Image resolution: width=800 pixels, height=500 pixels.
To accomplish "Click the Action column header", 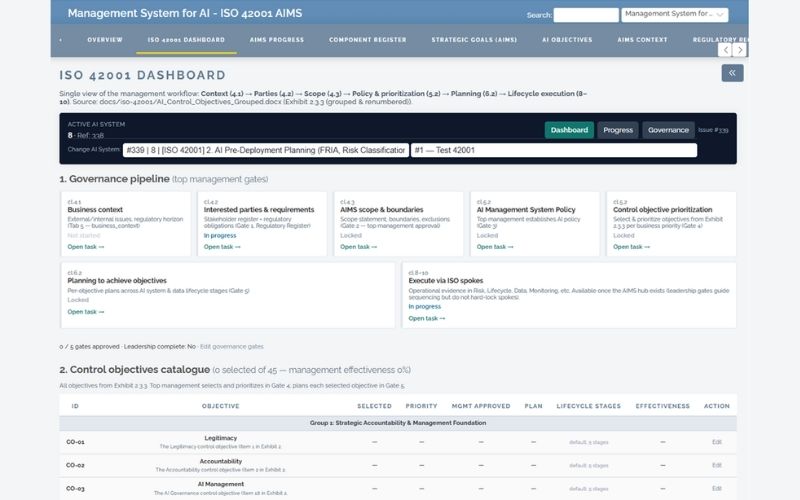I will pyautogui.click(x=717, y=406).
